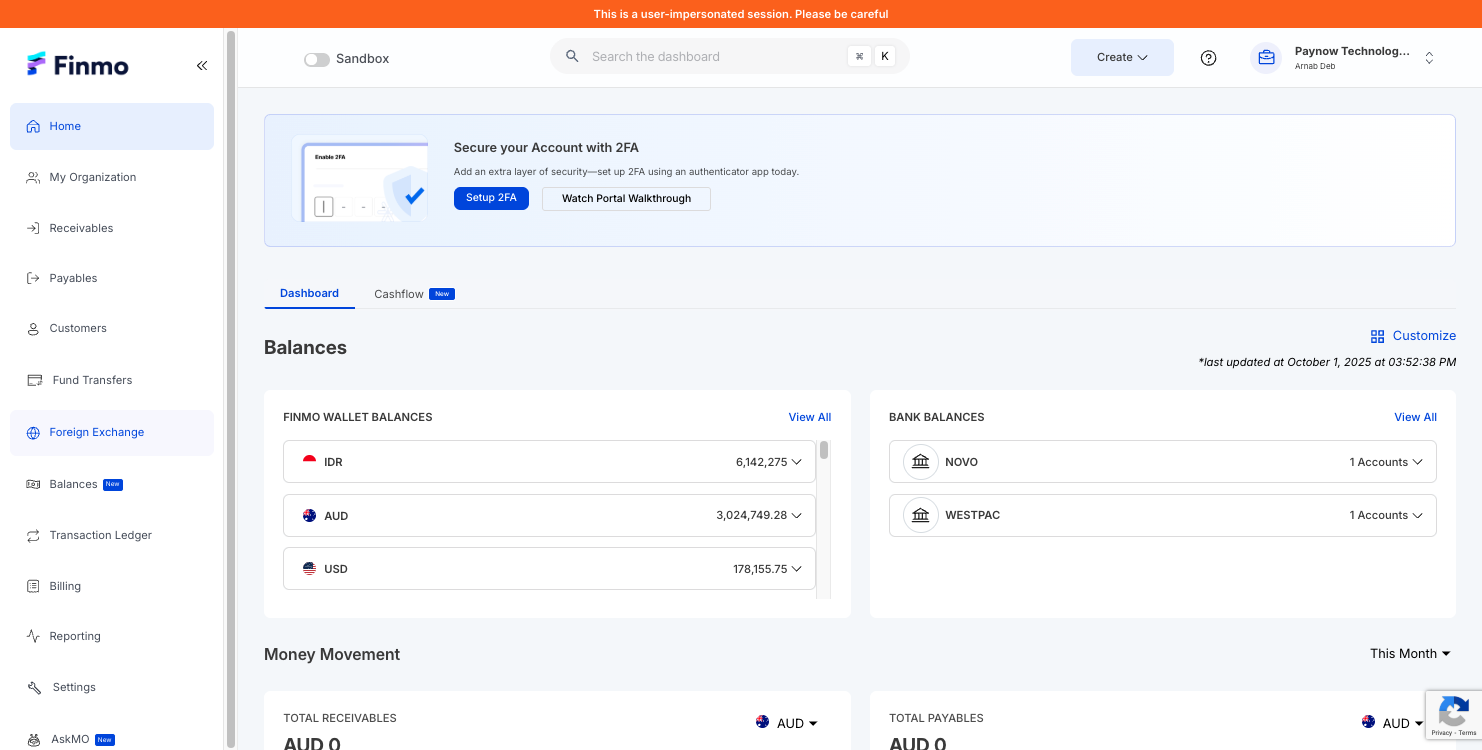
Task: Click the search magnifier icon
Action: [x=572, y=57]
